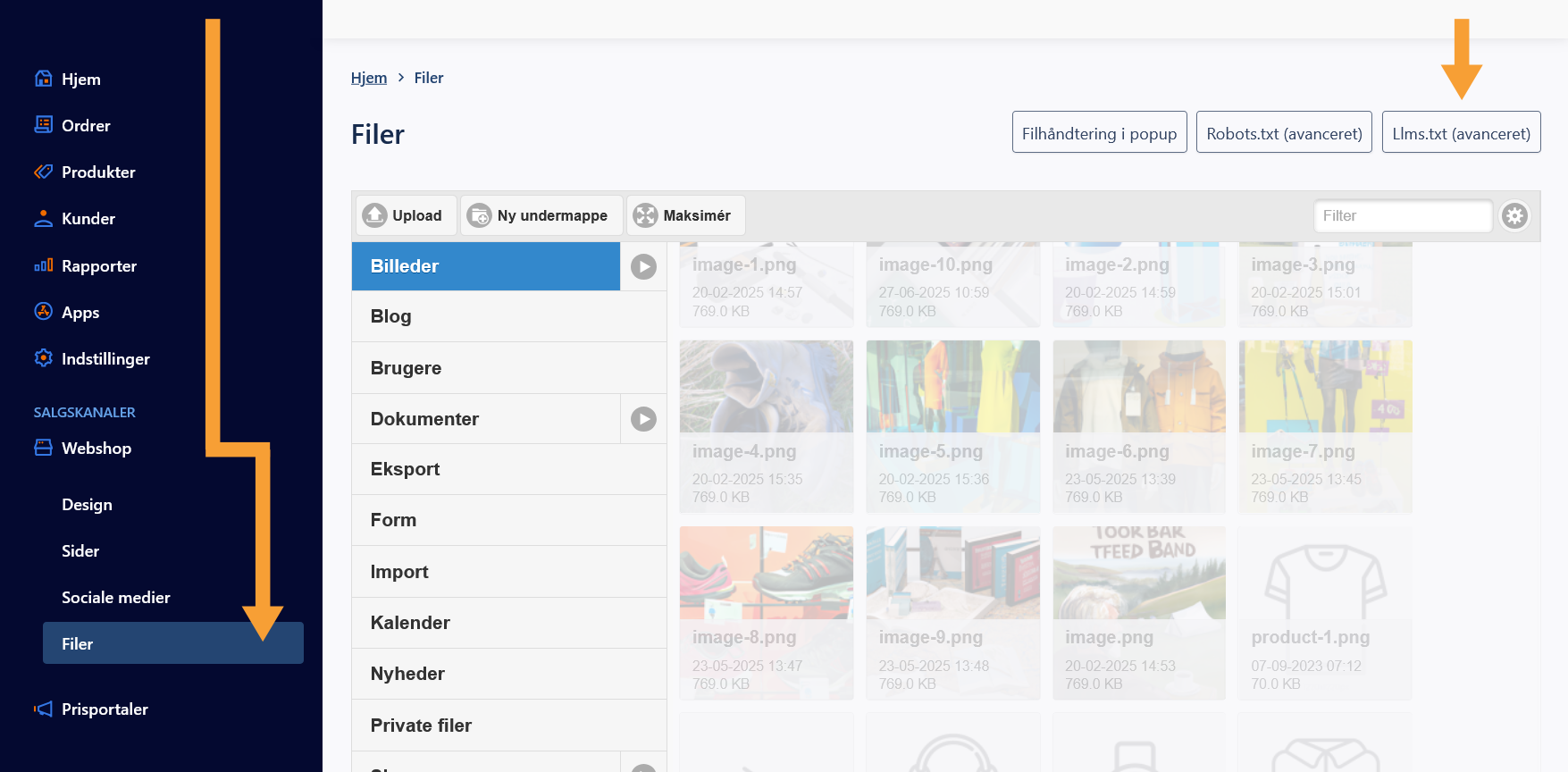Select image-3.png file
This screenshot has height=772, width=1568.
(x=1326, y=284)
